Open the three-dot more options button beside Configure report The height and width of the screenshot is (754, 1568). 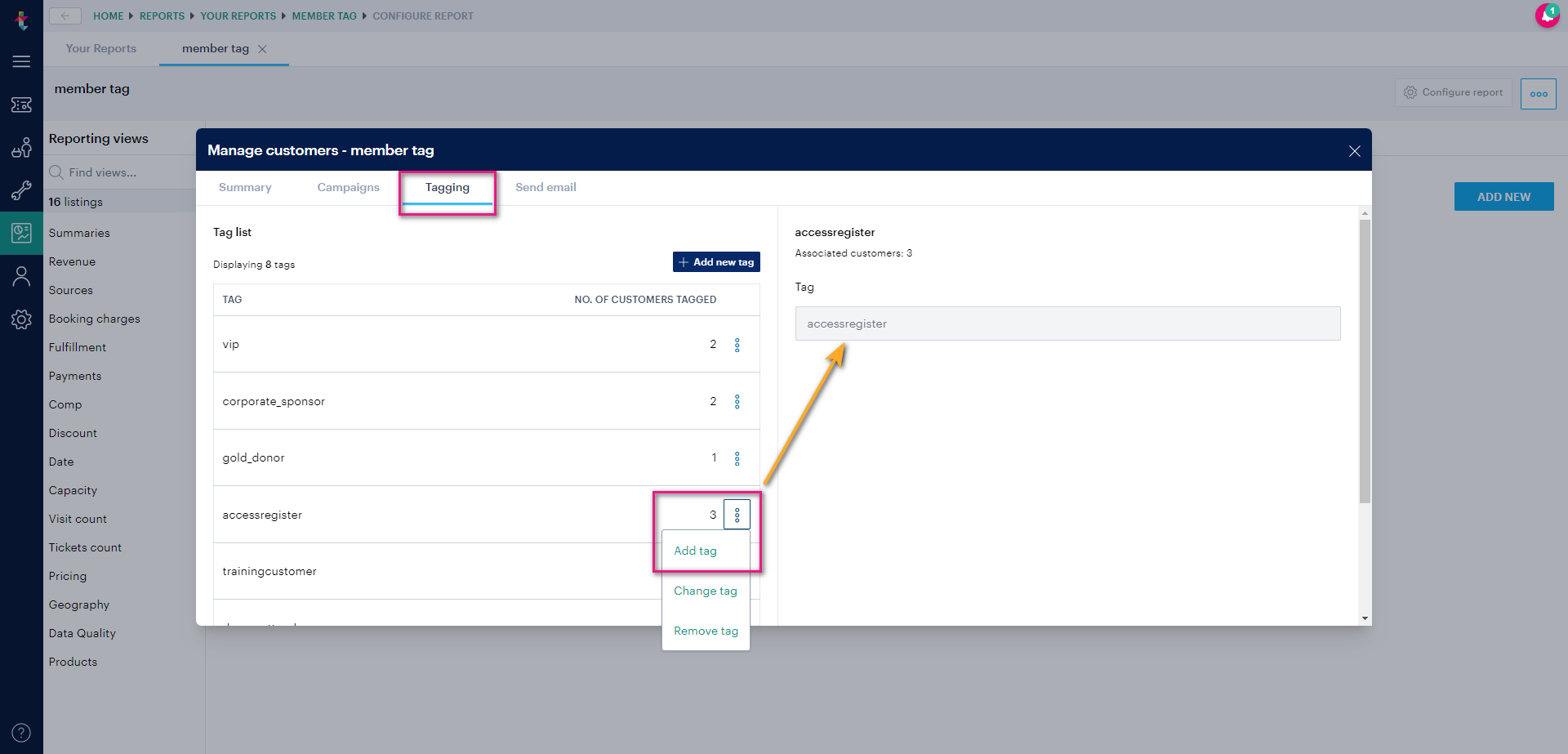click(1539, 93)
